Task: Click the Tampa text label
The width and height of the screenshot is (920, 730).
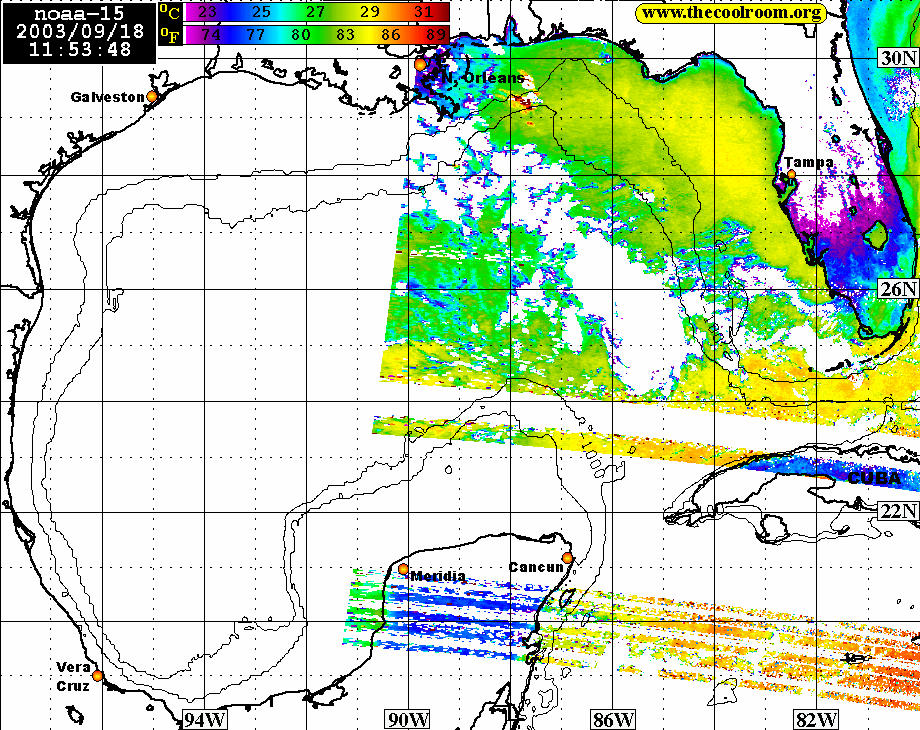Action: click(x=809, y=162)
